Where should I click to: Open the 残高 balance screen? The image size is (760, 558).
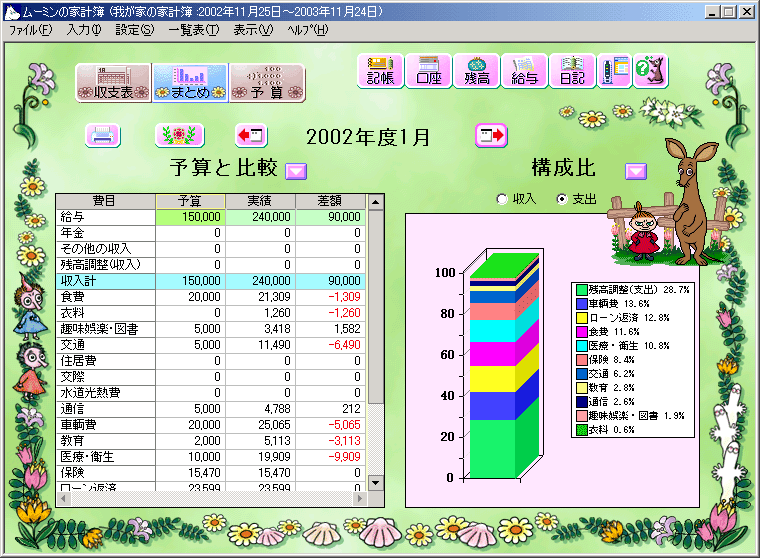[x=476, y=71]
